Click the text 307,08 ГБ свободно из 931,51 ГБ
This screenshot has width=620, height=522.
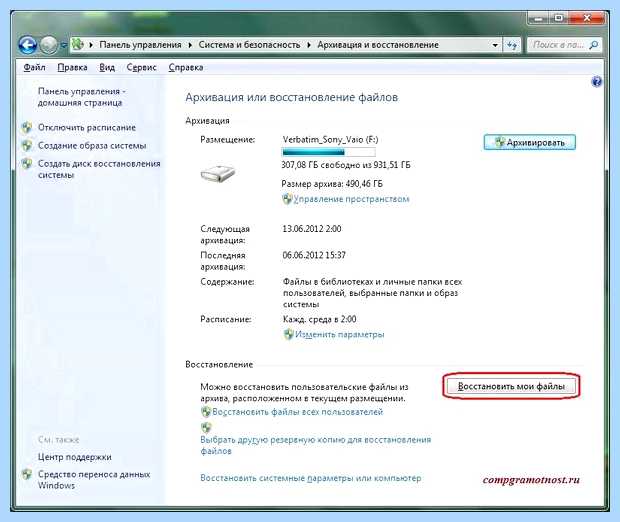[346, 165]
